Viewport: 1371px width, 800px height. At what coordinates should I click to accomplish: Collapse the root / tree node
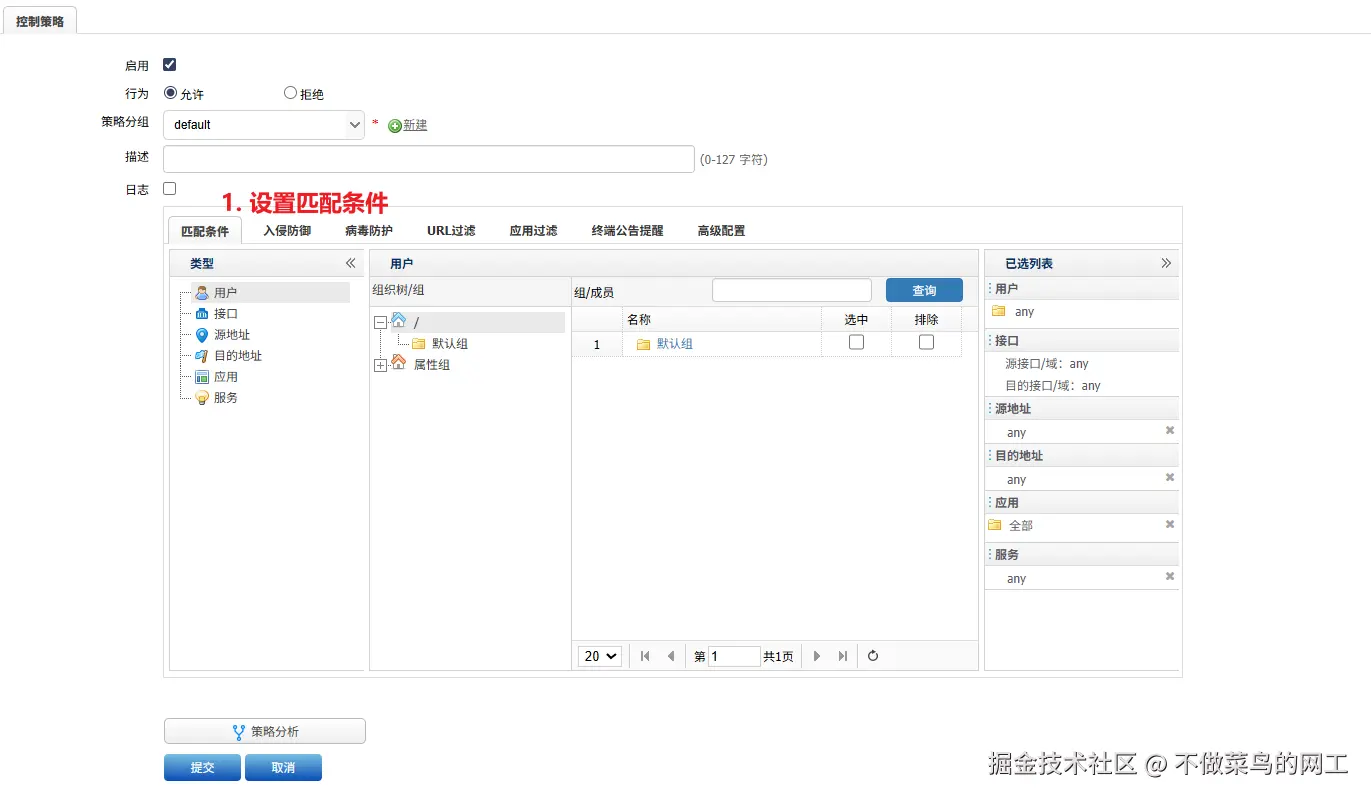click(380, 322)
